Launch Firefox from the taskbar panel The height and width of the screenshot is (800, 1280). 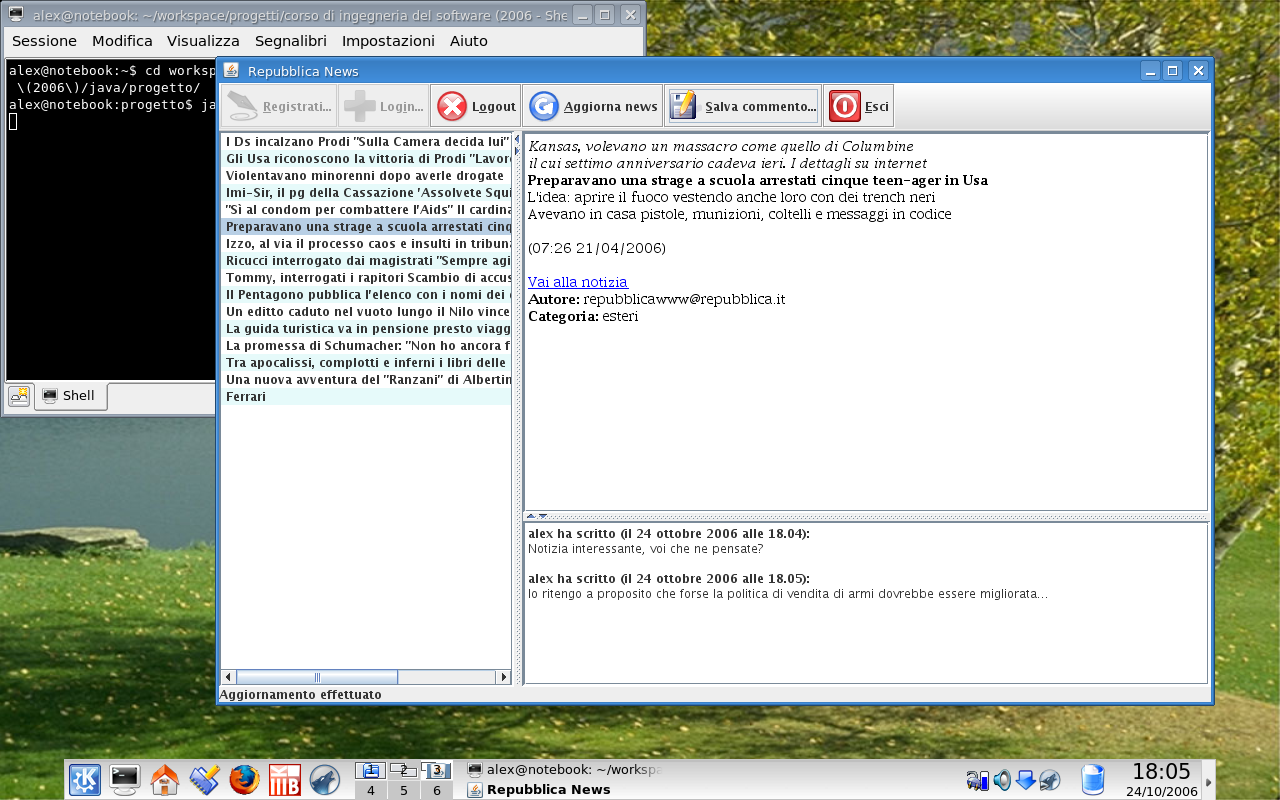coord(244,779)
